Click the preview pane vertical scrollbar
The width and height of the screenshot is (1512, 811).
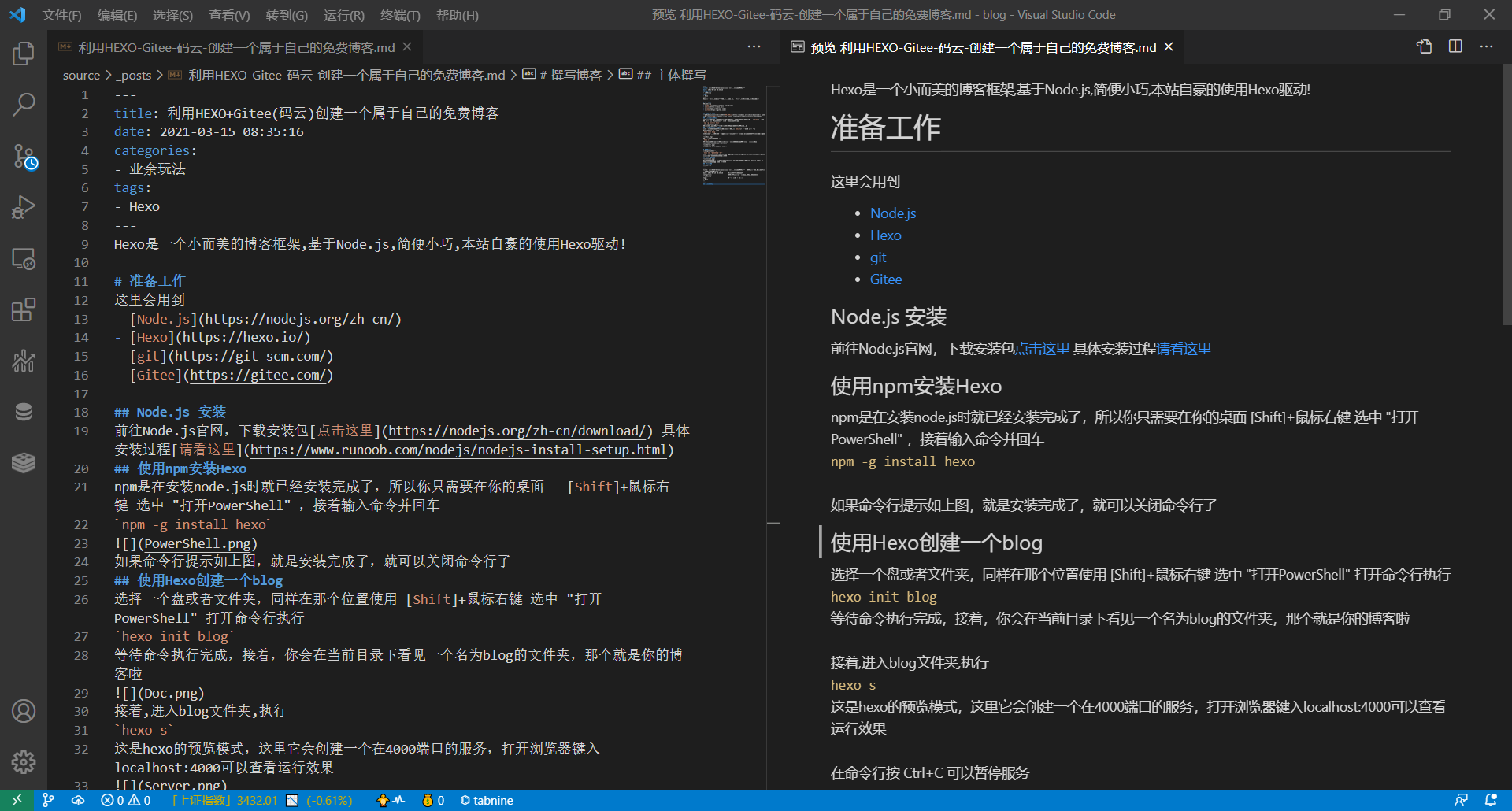click(1506, 194)
